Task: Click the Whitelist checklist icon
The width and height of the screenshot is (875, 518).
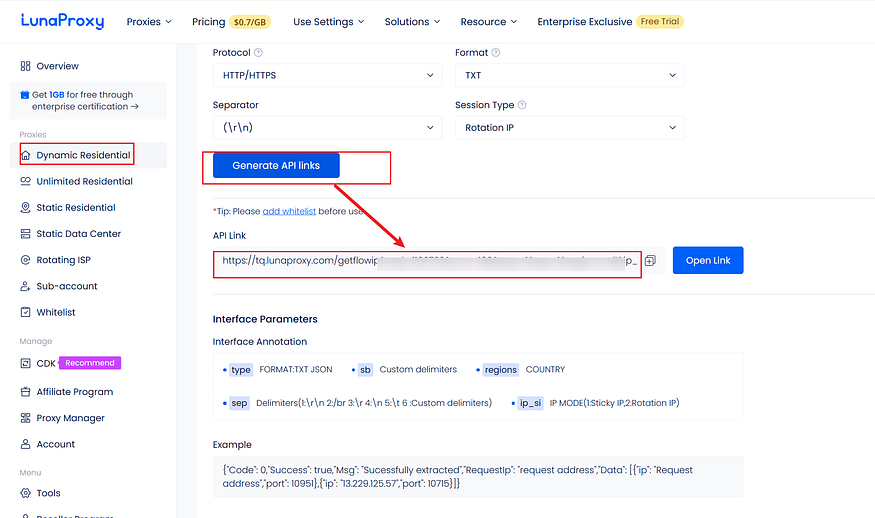Action: 25,312
